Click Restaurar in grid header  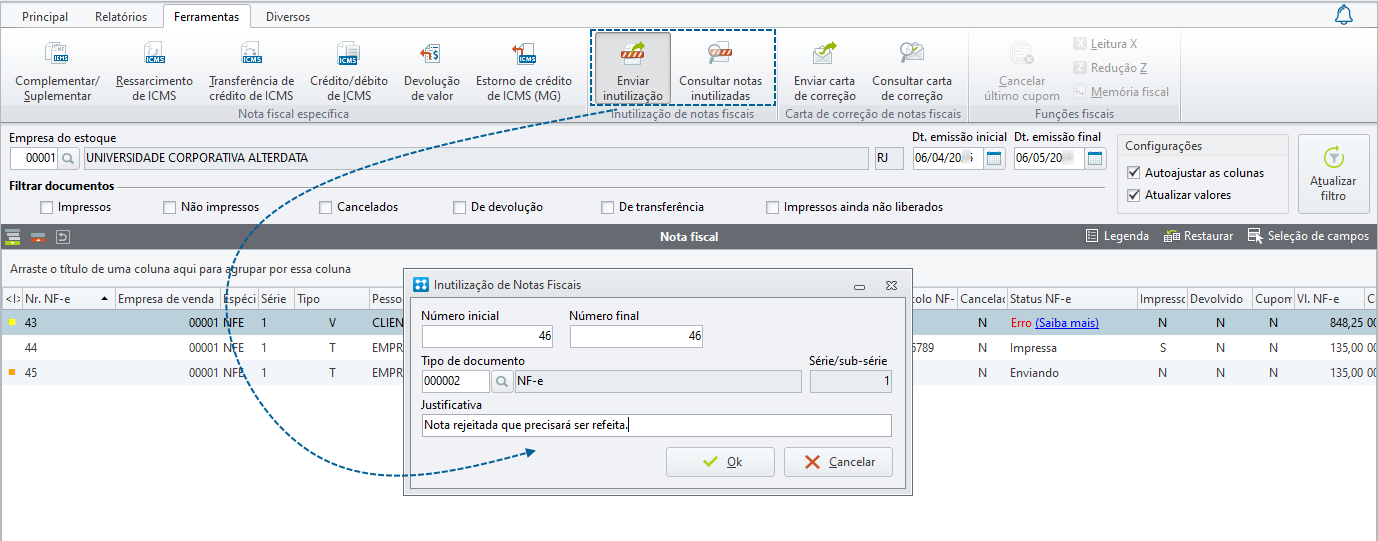(x=1198, y=237)
